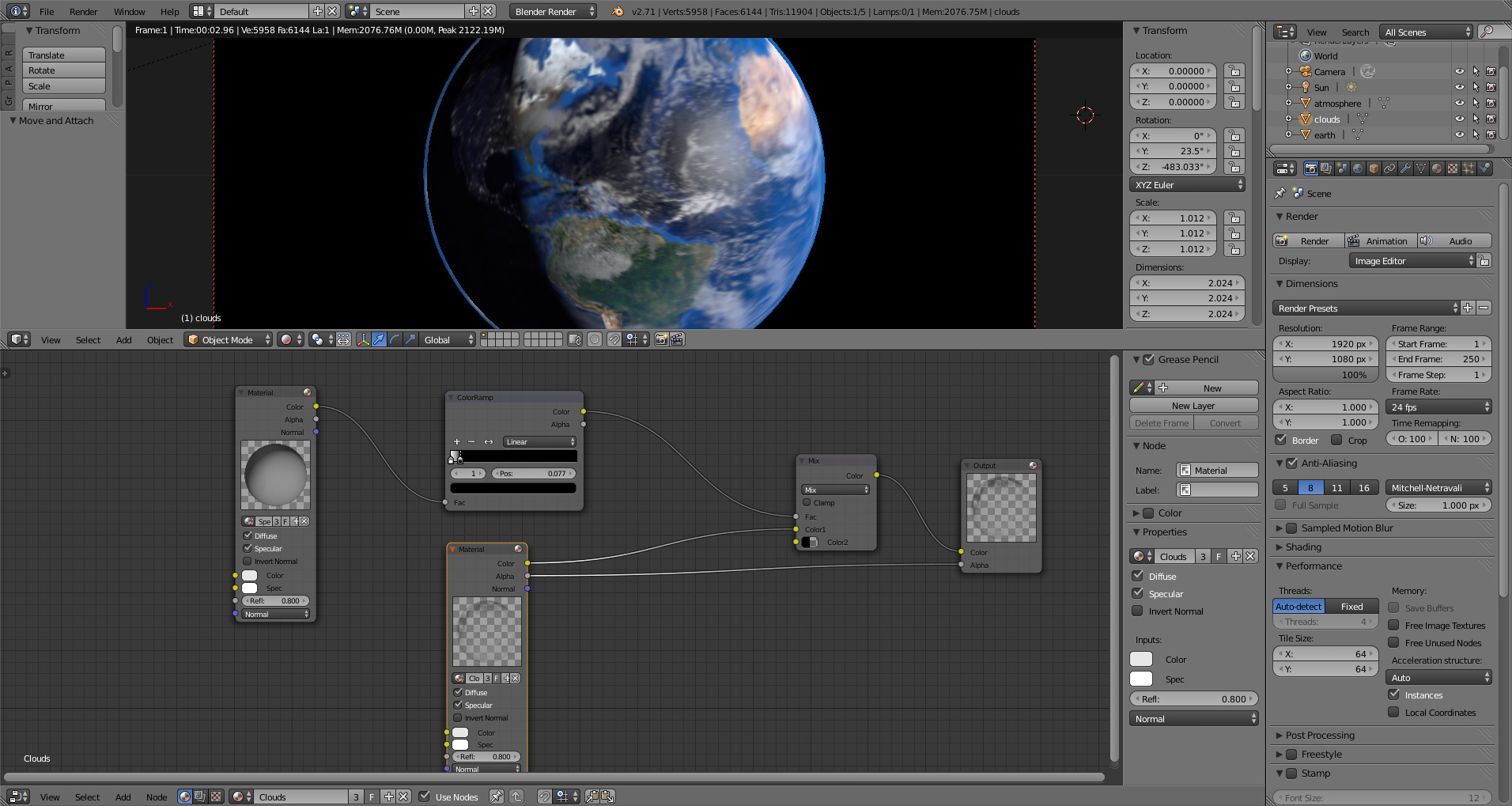Disable the Use Nodes checkbox
The image size is (1512, 806).
coord(425,797)
